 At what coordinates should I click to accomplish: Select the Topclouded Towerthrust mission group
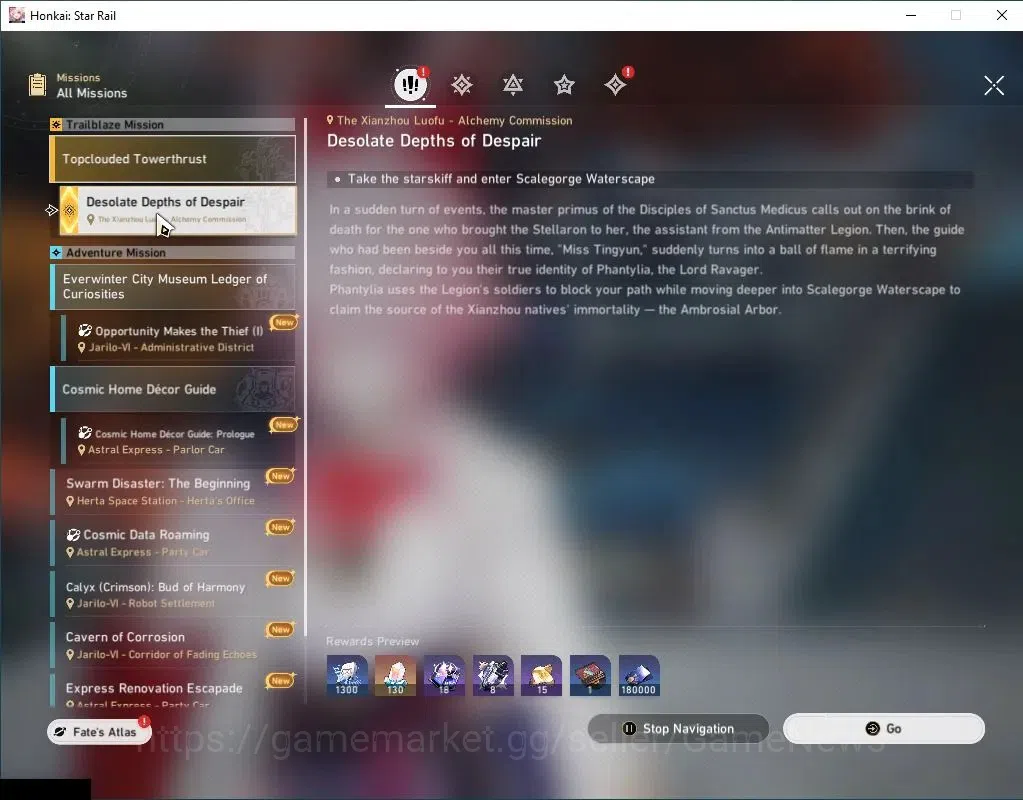point(172,159)
